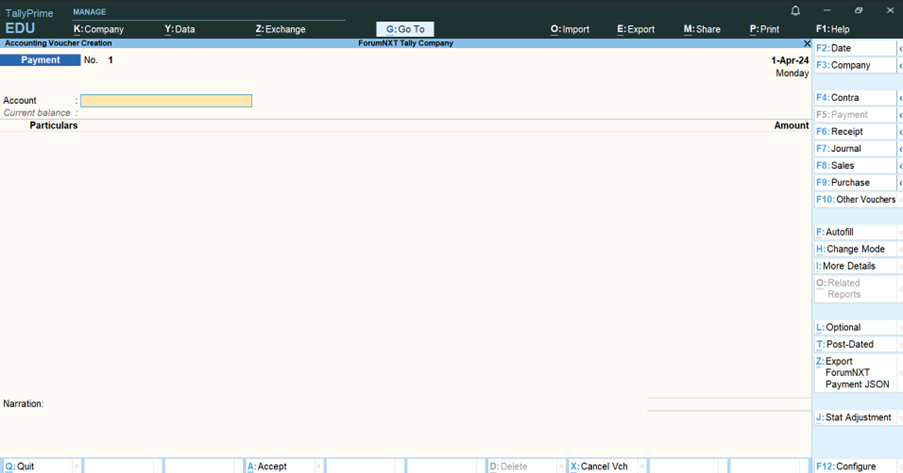903x473 pixels.
Task: Click H: Change Mode option
Action: [855, 249]
